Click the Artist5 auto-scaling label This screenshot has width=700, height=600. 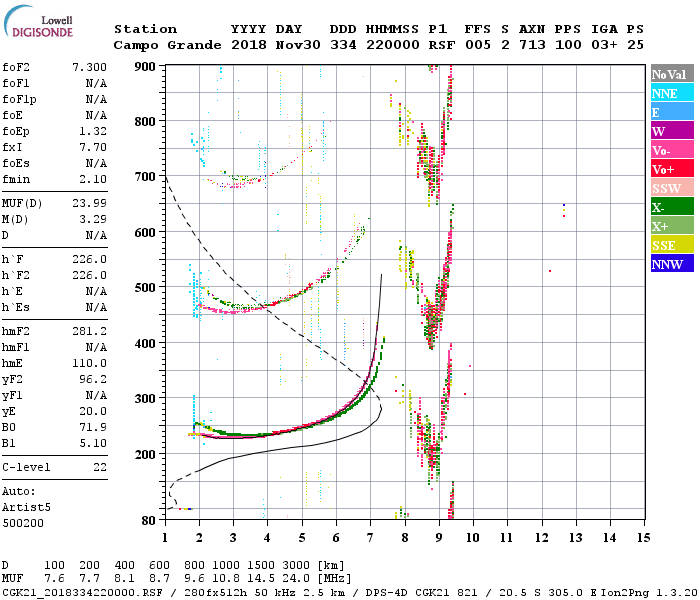click(26, 508)
